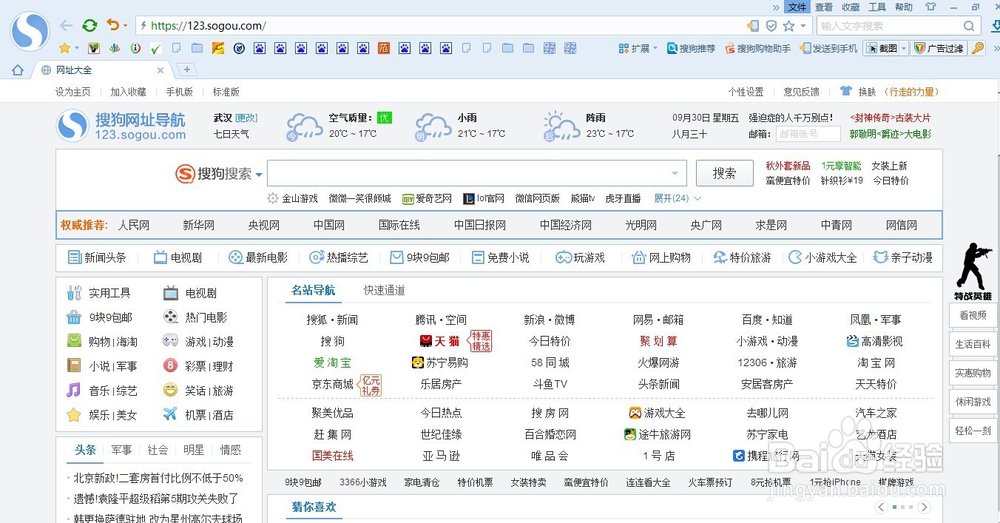The width and height of the screenshot is (1000, 523).
Task: Click the browser address bar URL
Action: pos(209,26)
